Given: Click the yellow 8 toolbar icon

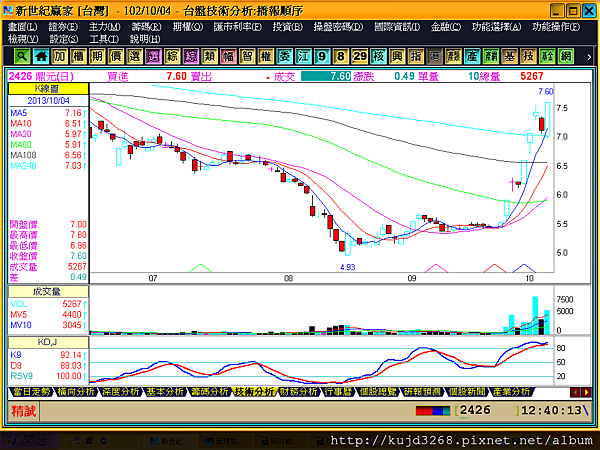Looking at the screenshot, I should coord(341,57).
